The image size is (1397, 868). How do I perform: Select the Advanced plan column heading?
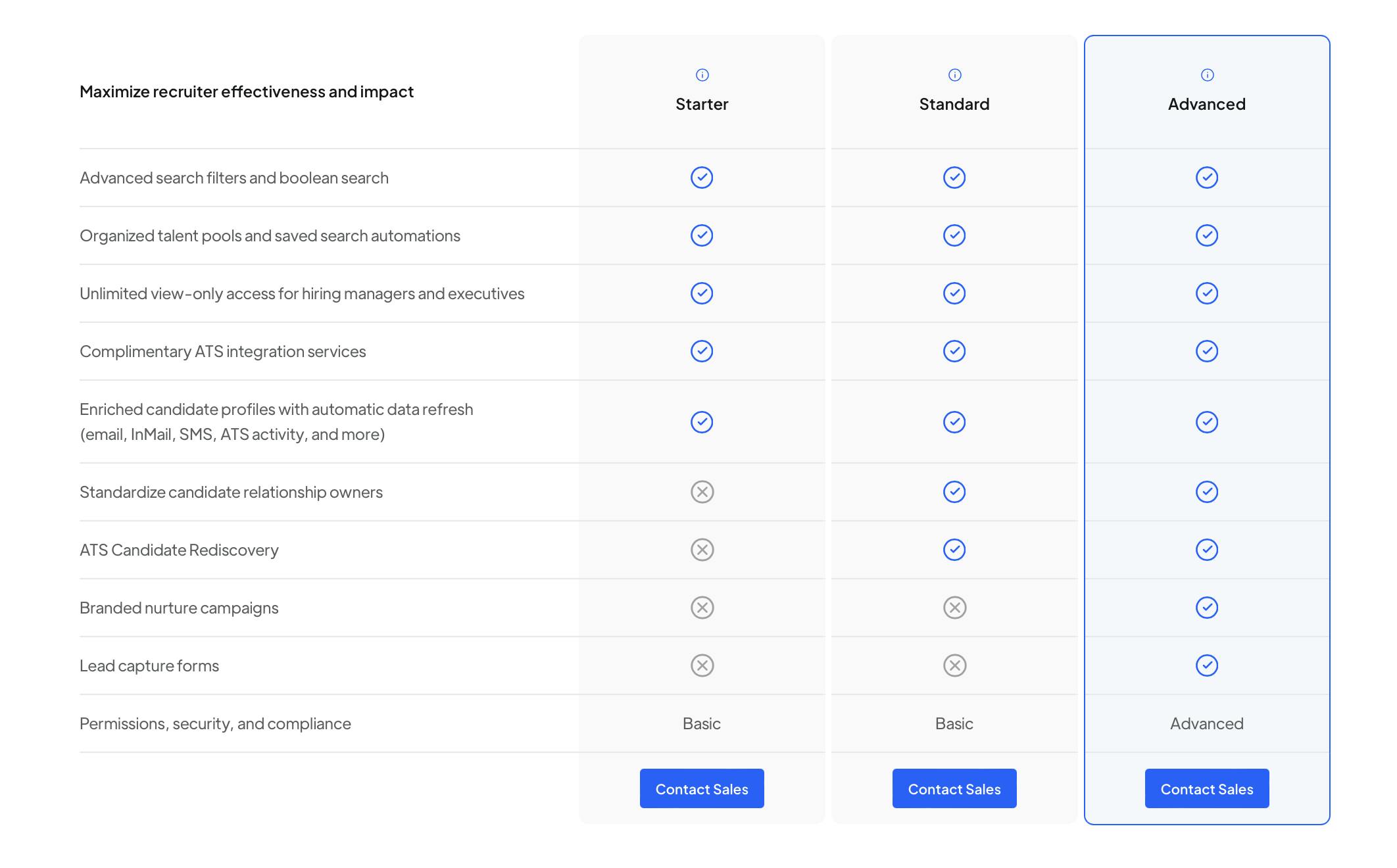[1207, 105]
